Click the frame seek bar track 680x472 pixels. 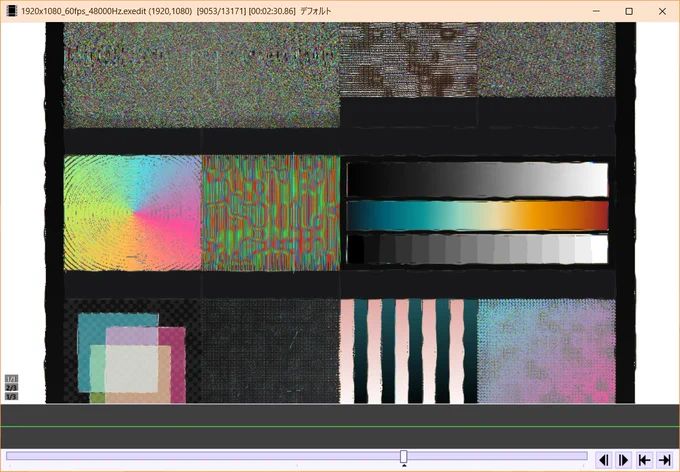(297, 456)
